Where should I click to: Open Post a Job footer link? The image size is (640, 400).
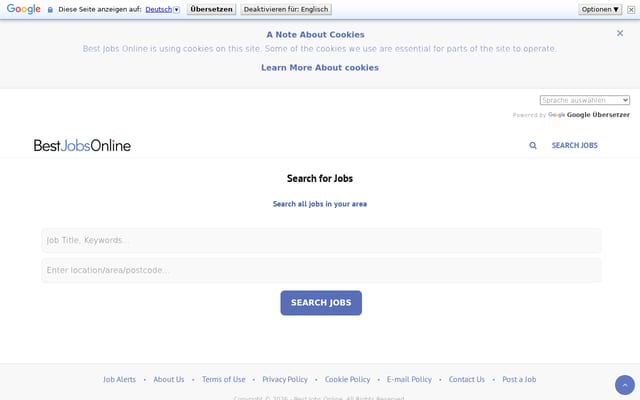(519, 380)
